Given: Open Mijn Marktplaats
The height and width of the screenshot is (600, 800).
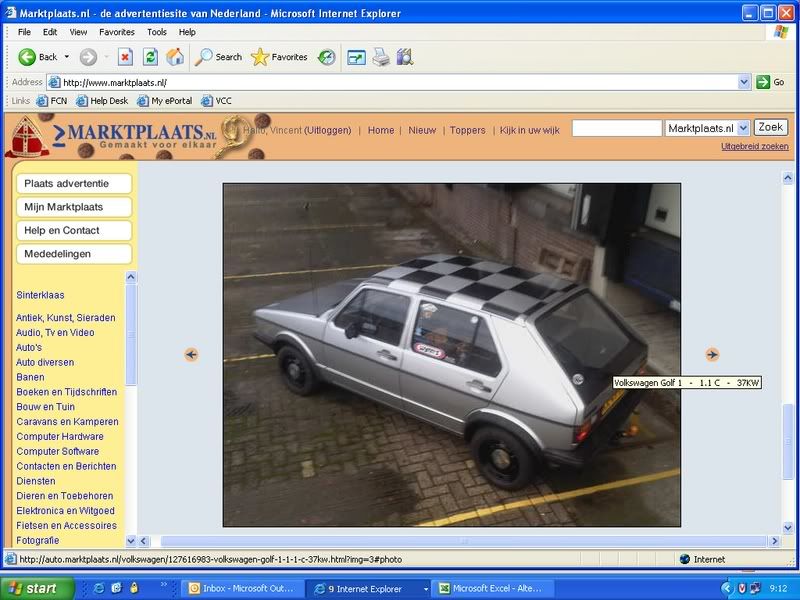Looking at the screenshot, I should 74,207.
